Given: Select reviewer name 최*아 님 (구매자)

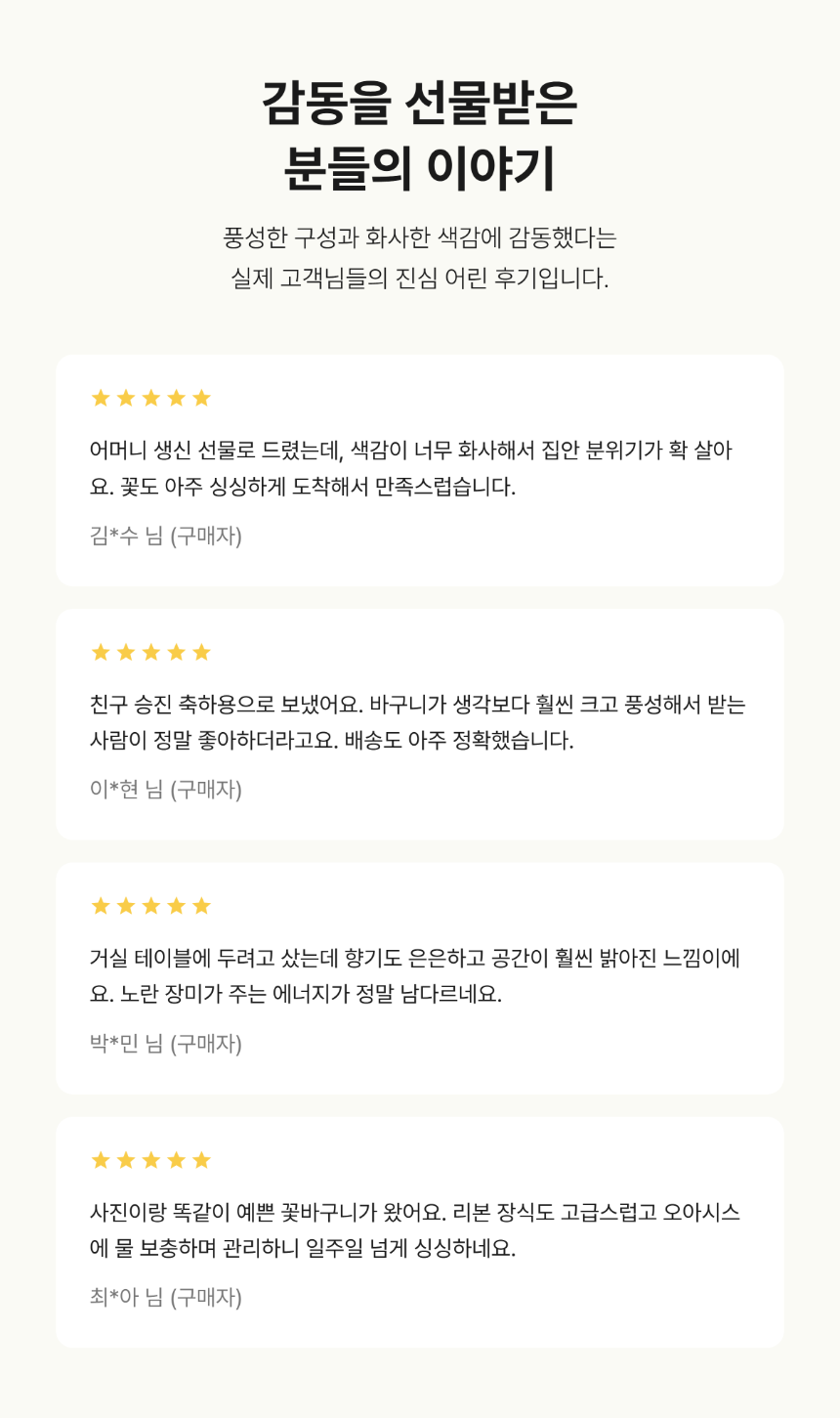Looking at the screenshot, I should click(166, 1298).
